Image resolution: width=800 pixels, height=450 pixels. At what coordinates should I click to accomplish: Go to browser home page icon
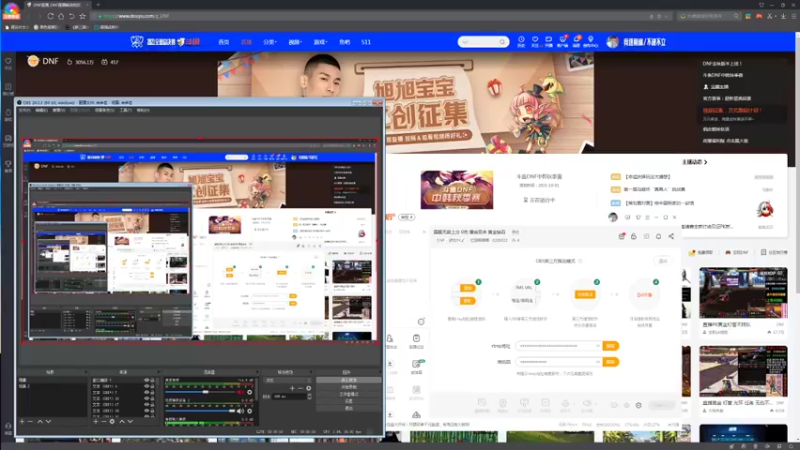(x=61, y=16)
